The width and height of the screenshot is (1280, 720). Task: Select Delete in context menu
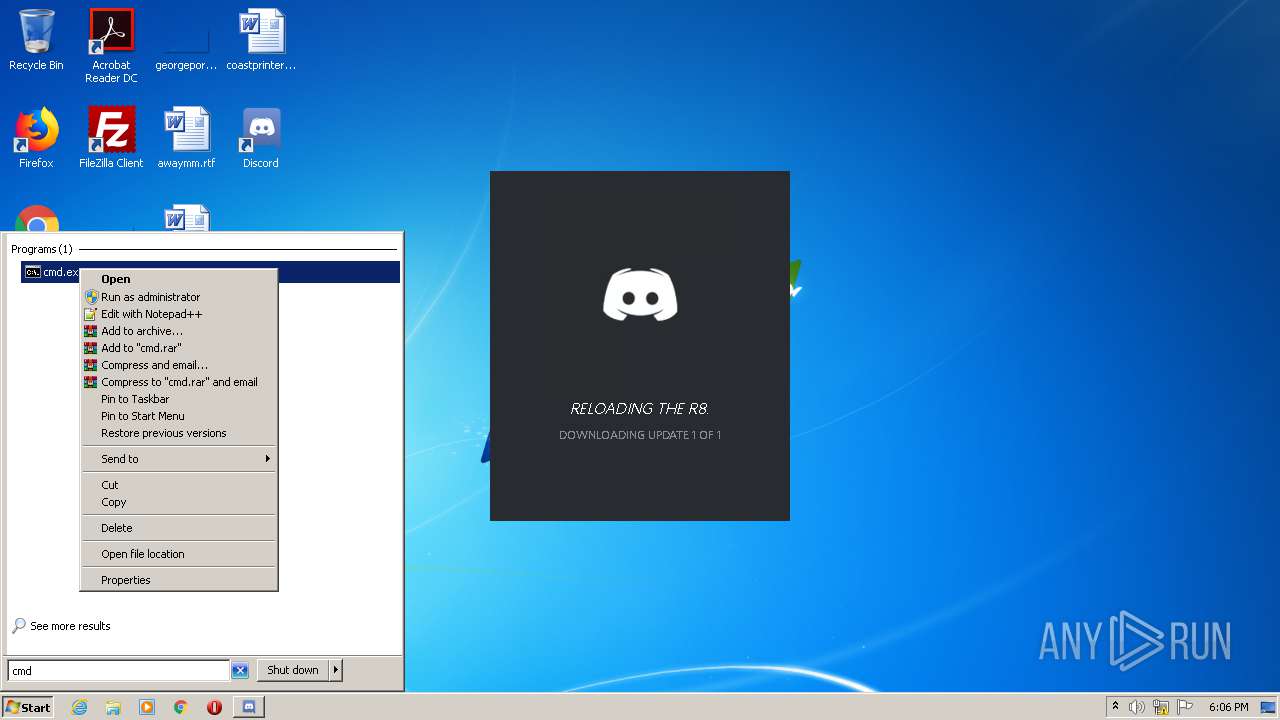pos(179,528)
